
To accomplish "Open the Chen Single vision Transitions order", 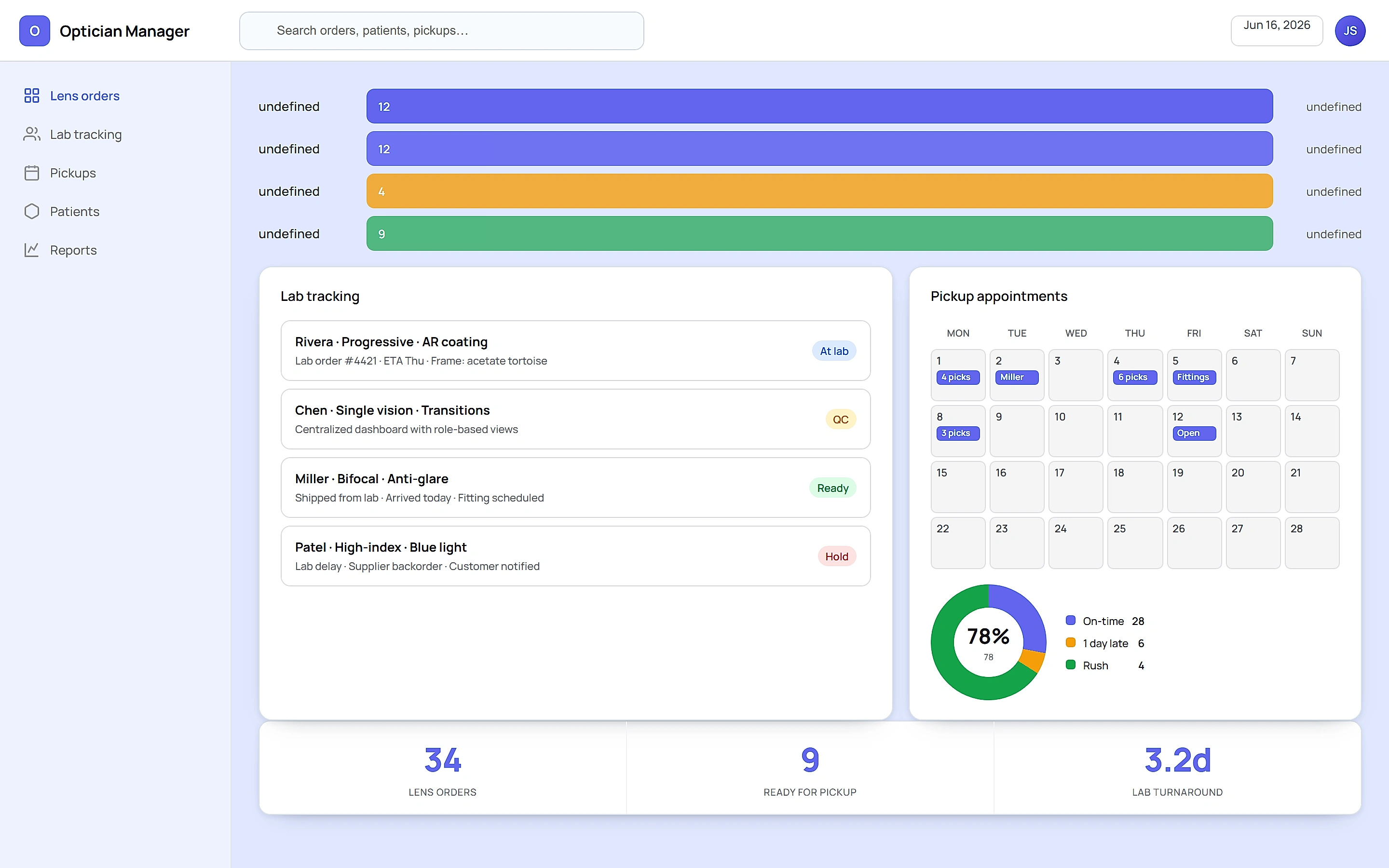I will click(x=576, y=419).
